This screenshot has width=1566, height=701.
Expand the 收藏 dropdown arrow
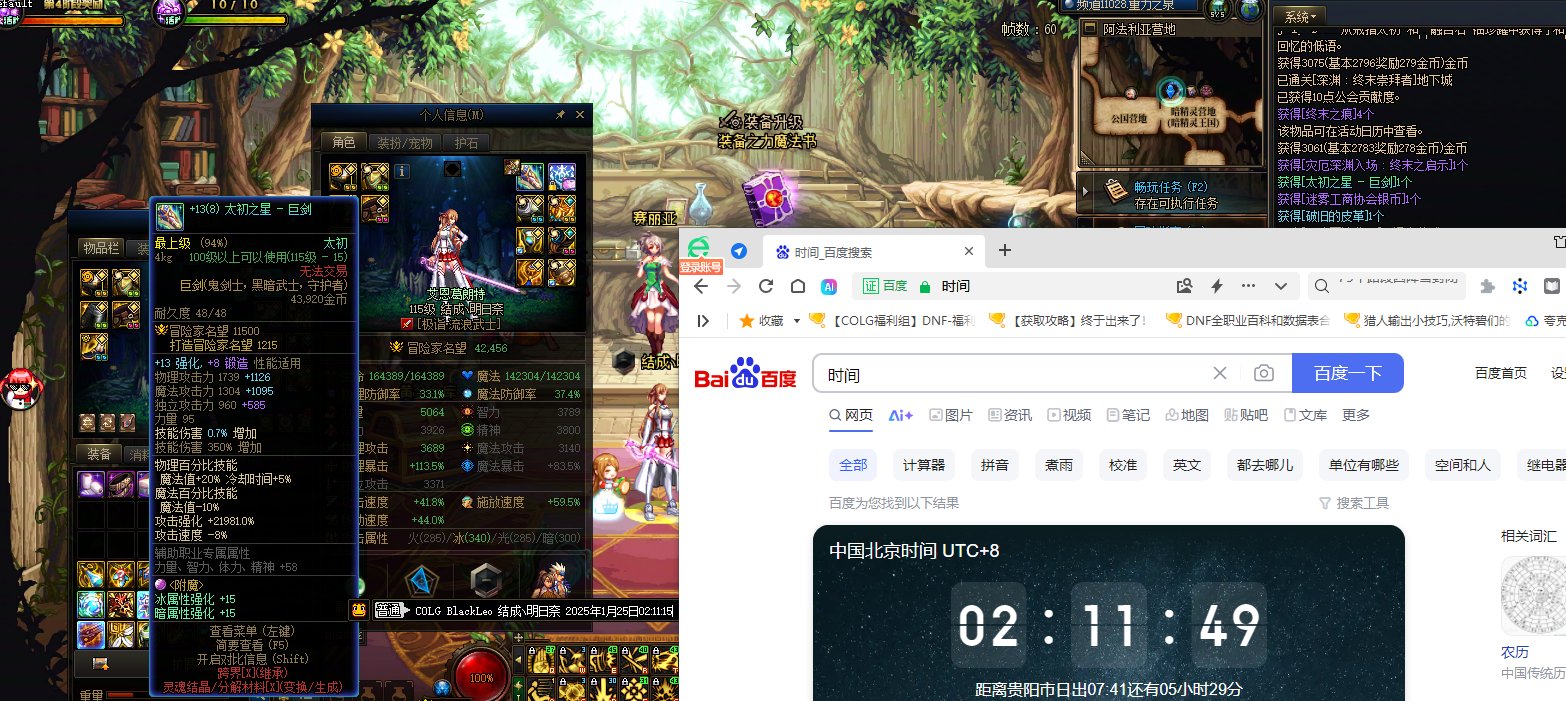click(x=797, y=321)
